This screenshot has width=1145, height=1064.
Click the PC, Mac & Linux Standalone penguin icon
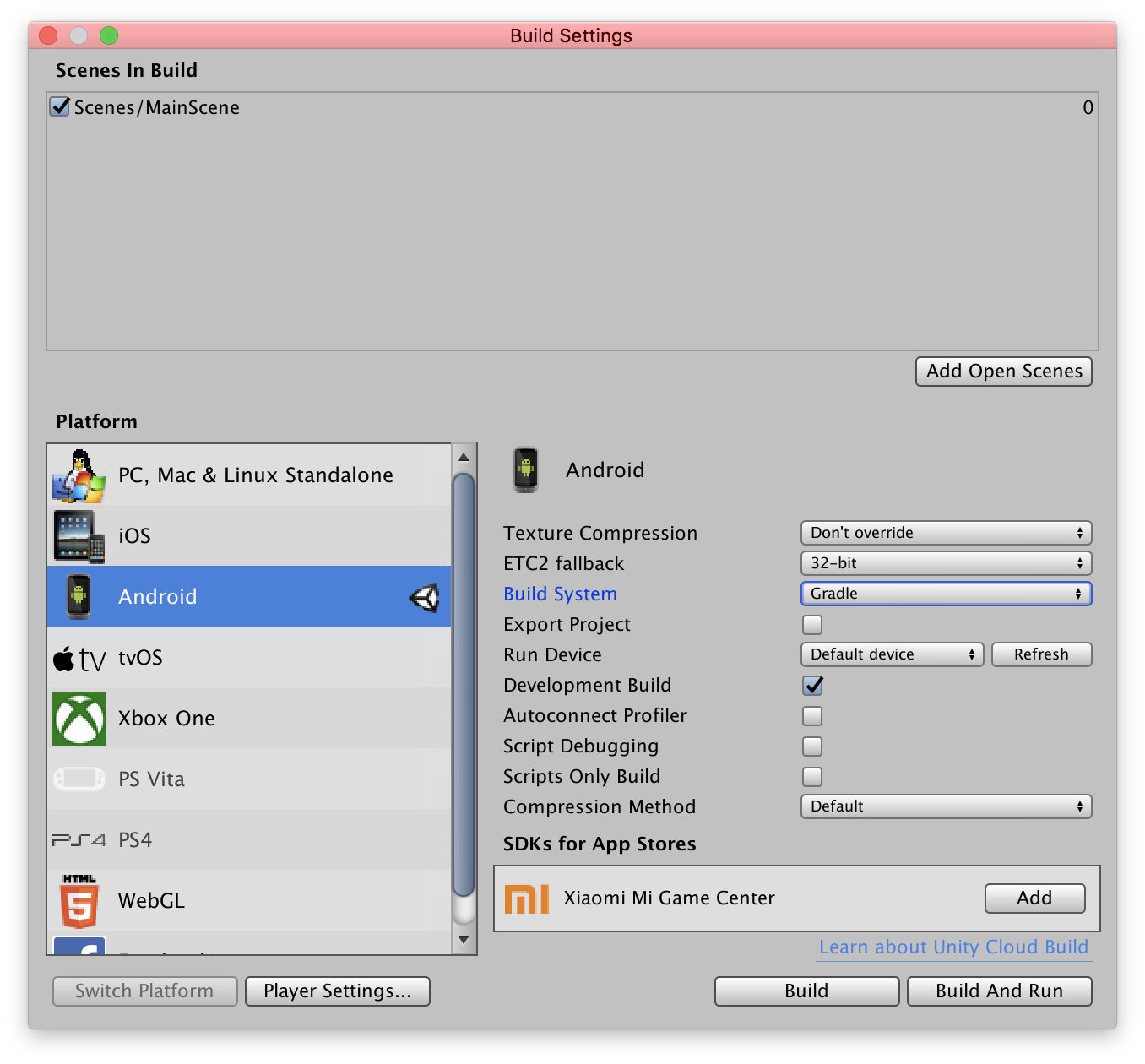(79, 475)
